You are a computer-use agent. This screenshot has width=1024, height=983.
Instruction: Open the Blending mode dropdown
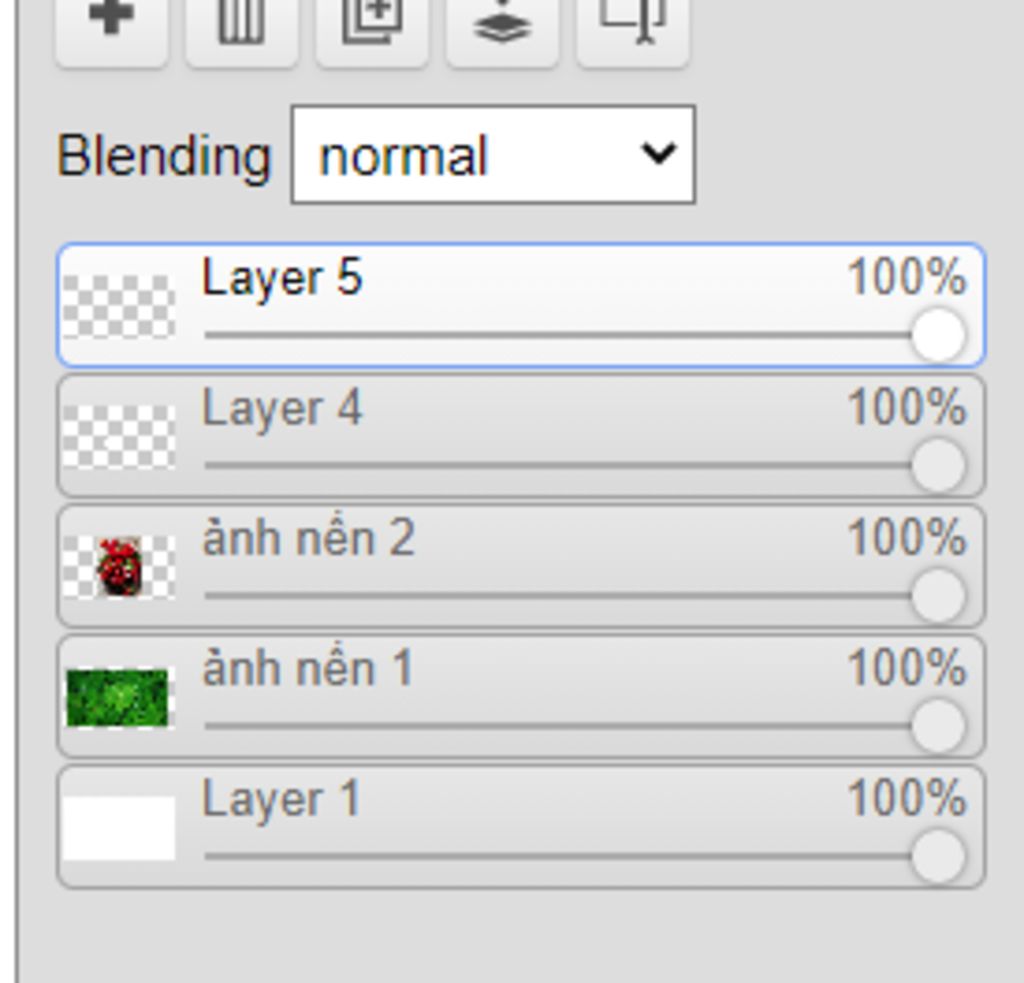pyautogui.click(x=493, y=156)
